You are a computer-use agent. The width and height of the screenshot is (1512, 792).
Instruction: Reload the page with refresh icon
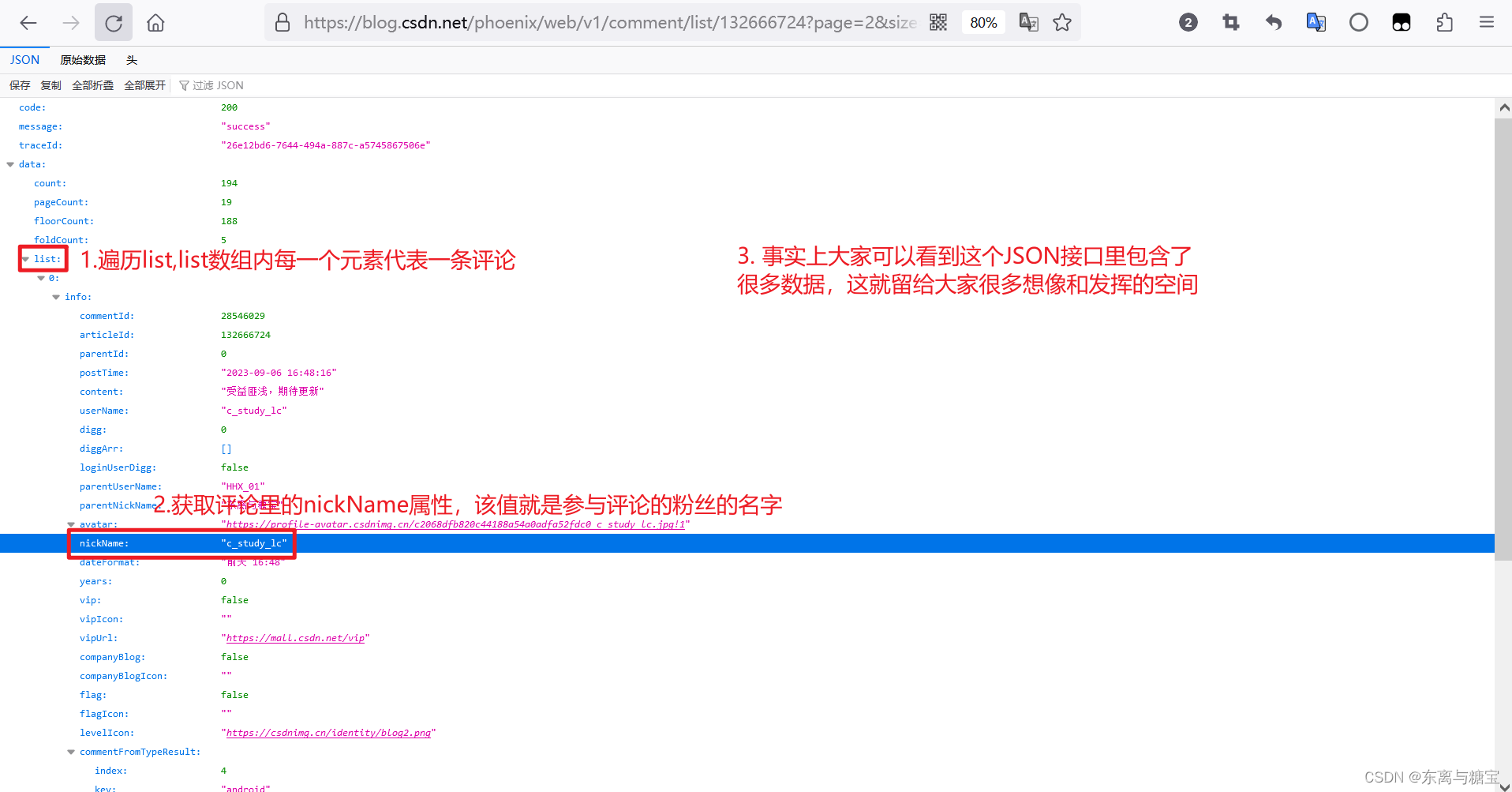114,23
